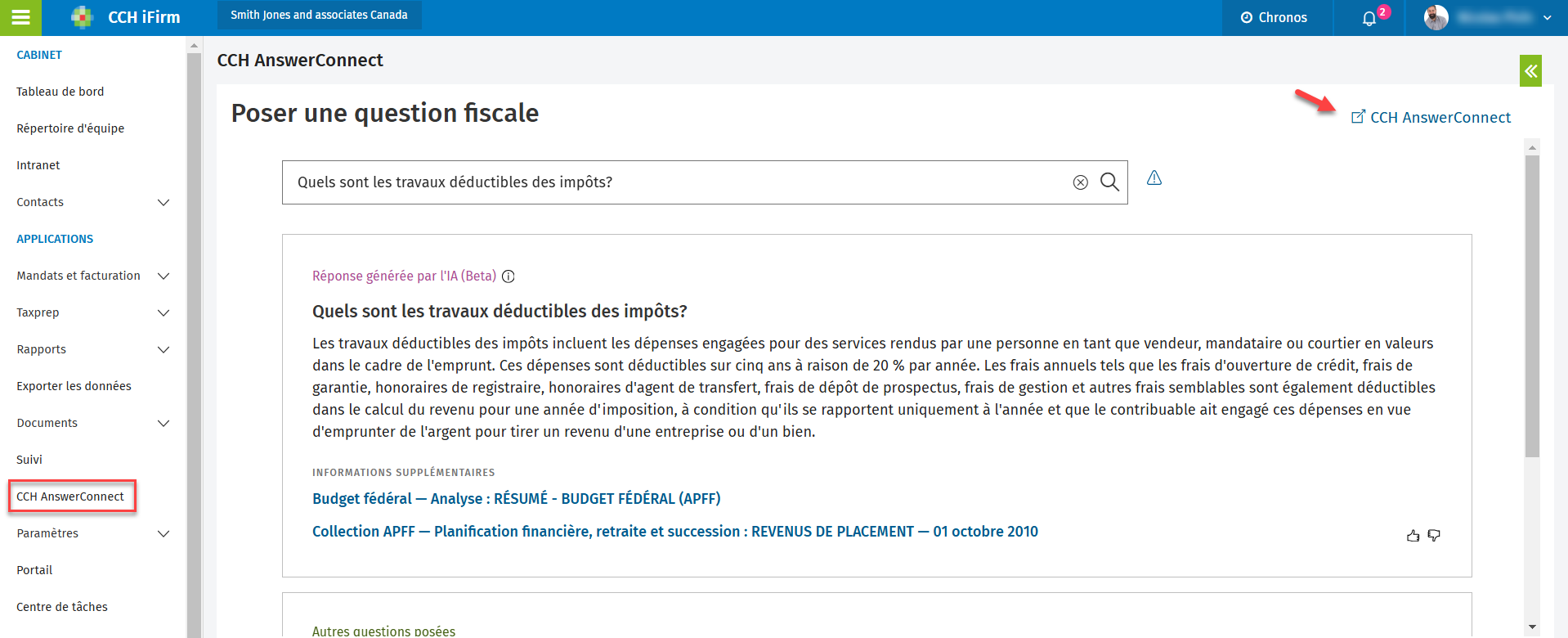Screen dimensions: 1568x638
Task: Open CCH AnswerConnect external link
Action: tap(1431, 117)
